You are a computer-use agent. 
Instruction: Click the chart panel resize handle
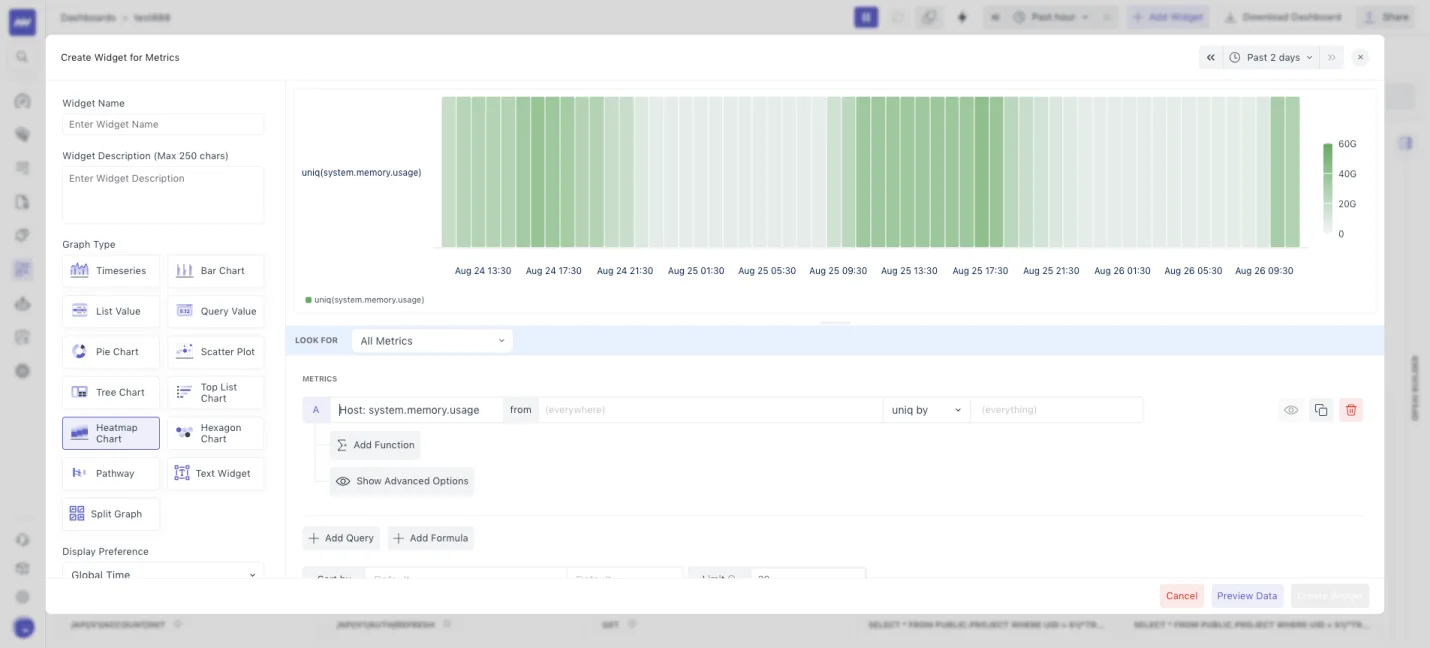coord(835,323)
